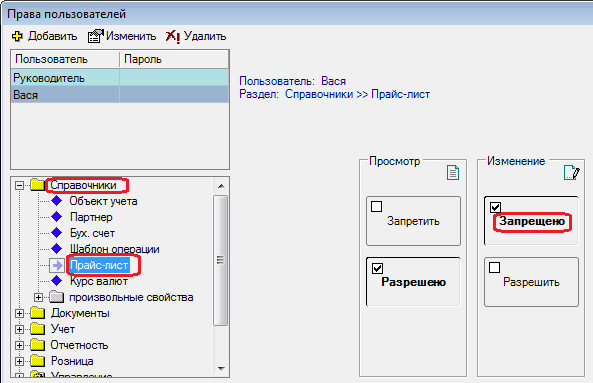Click the Запрещено label in Изменение
This screenshot has height=383, width=593.
[x=532, y=221]
